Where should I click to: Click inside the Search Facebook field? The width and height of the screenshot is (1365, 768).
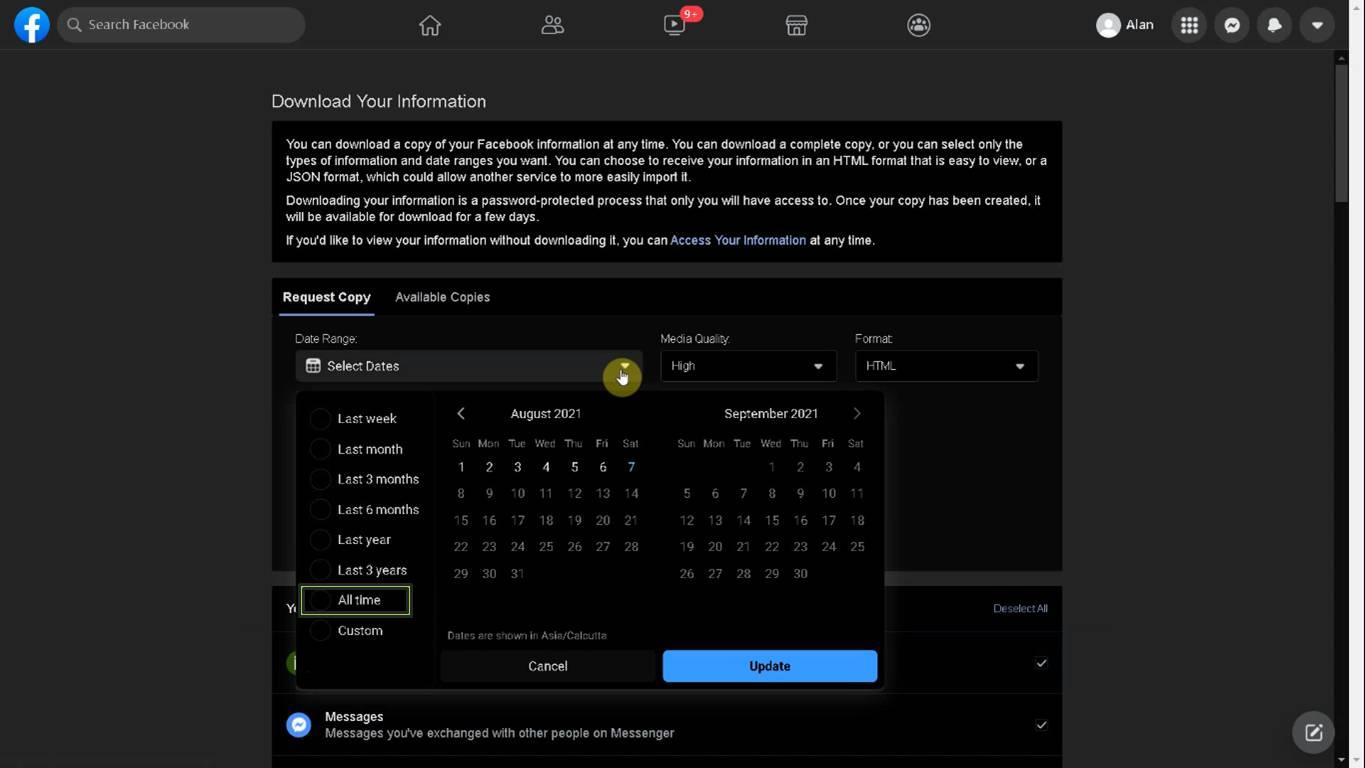(x=181, y=25)
